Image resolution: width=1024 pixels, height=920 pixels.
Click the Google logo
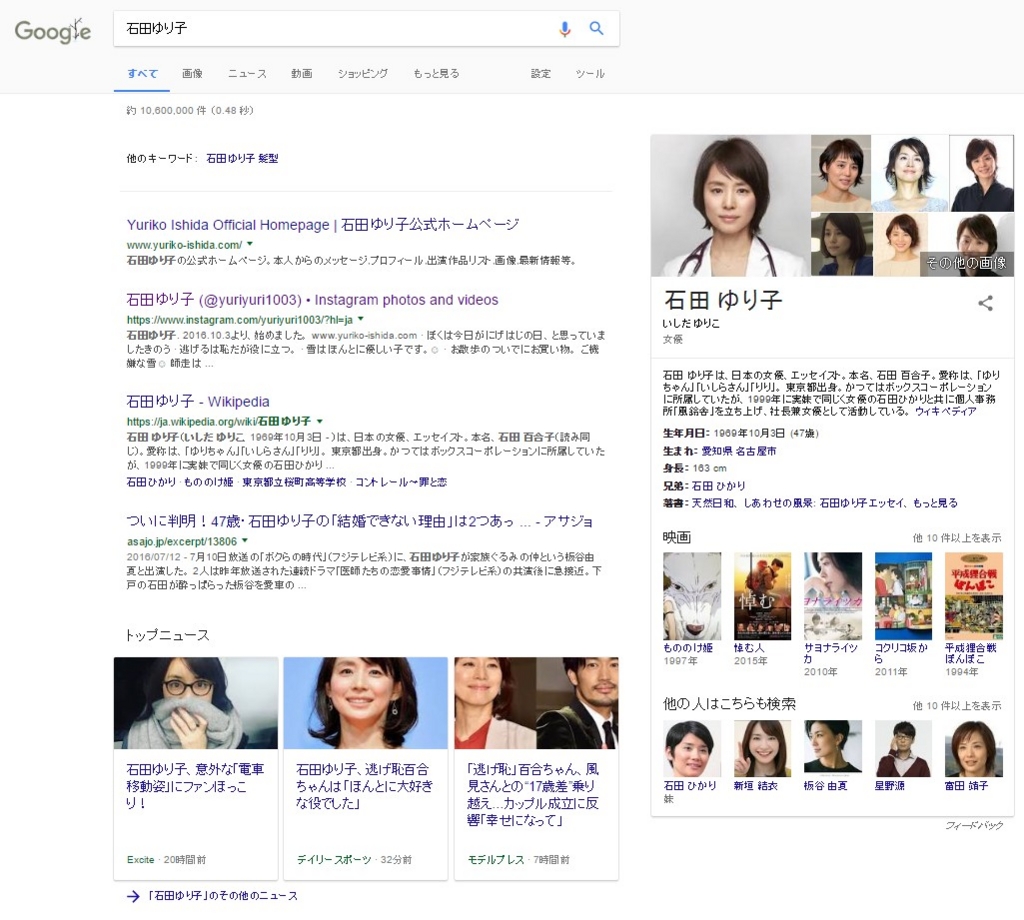(52, 31)
